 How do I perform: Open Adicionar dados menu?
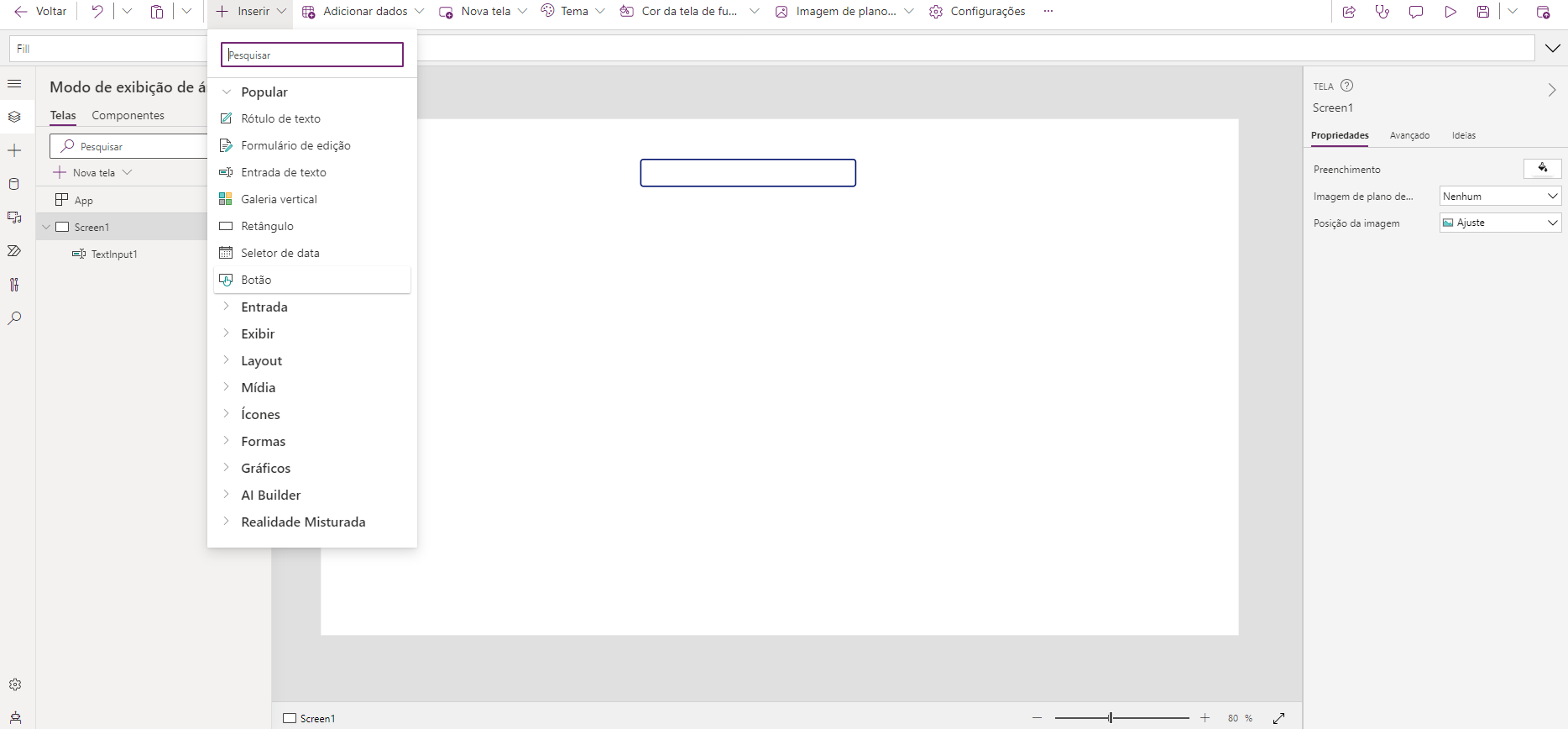363,12
